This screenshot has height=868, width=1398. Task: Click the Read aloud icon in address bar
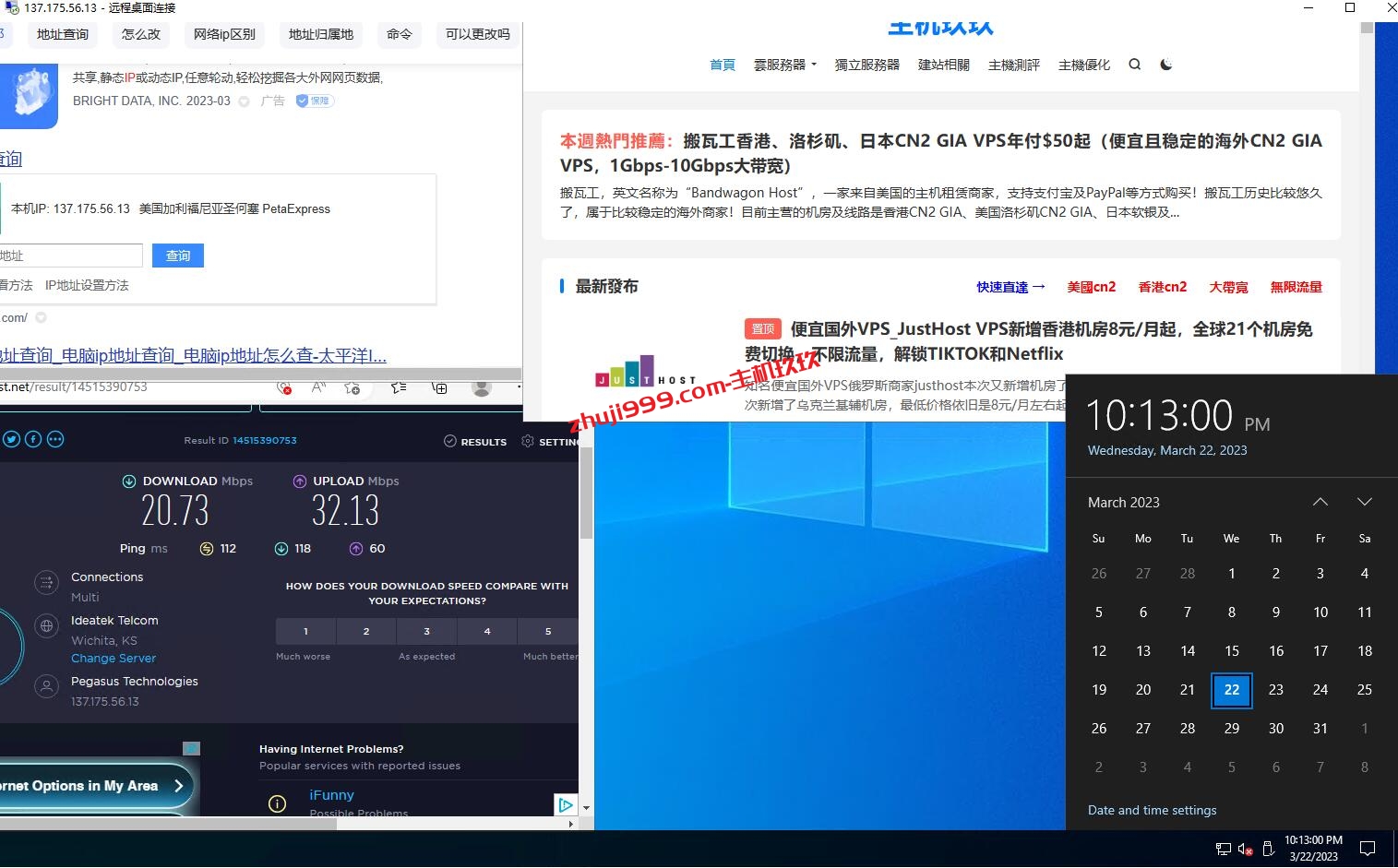[x=318, y=387]
